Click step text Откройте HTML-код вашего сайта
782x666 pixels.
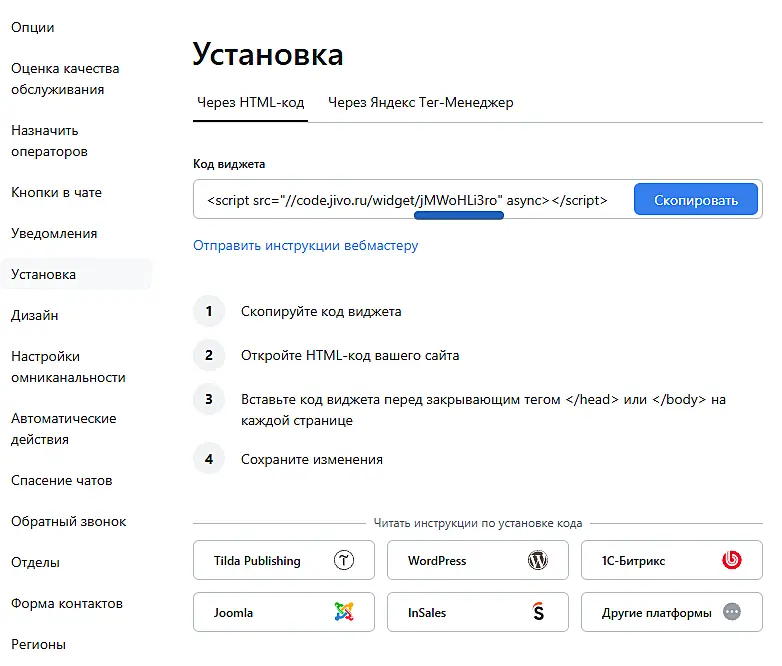point(350,355)
